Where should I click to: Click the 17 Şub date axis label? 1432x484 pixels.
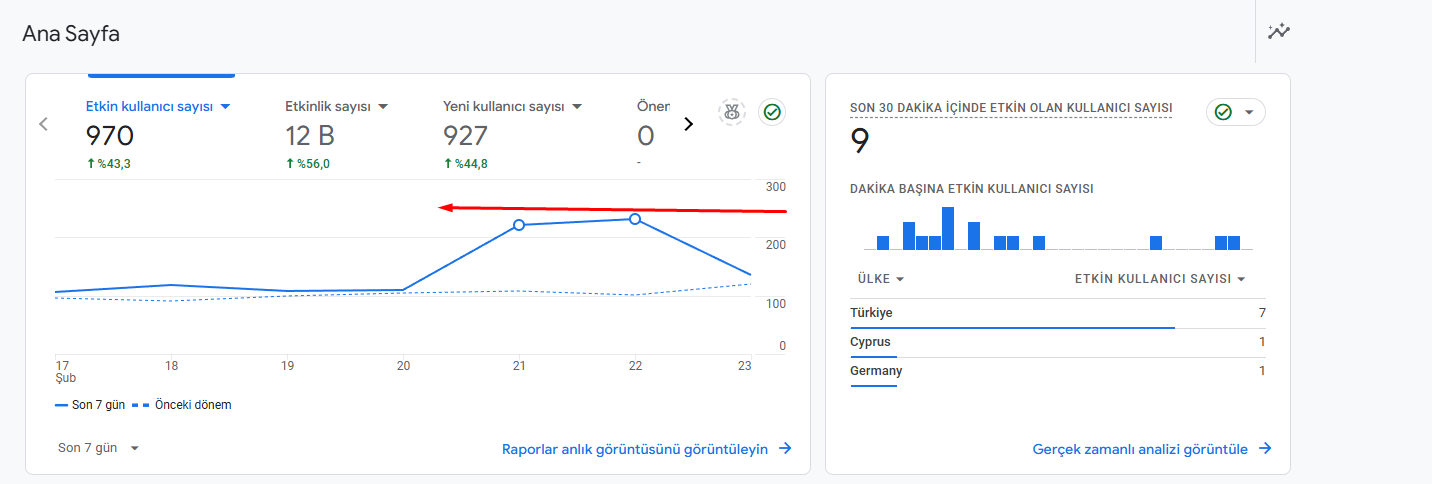click(65, 371)
